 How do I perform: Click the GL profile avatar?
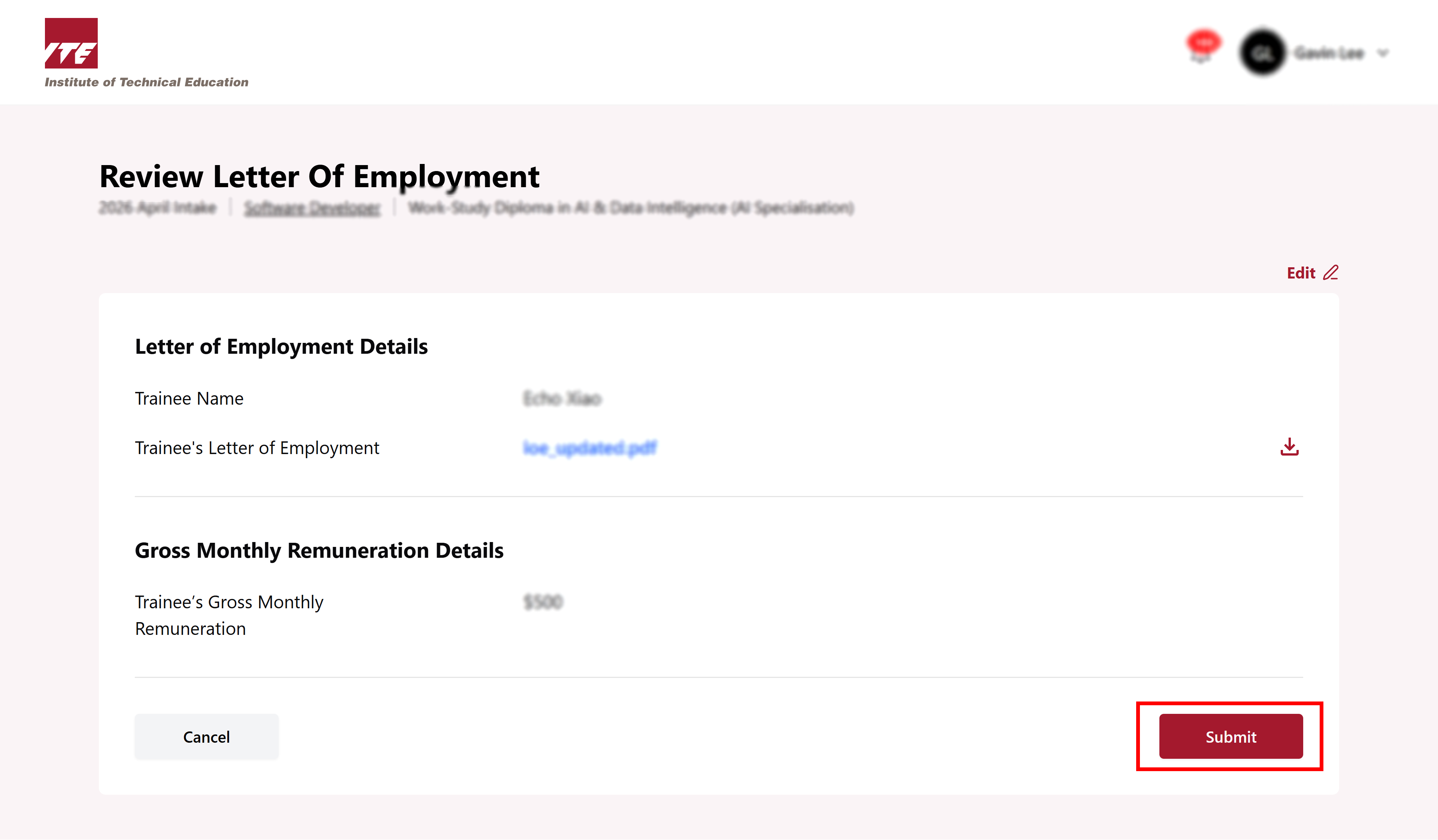click(1262, 53)
